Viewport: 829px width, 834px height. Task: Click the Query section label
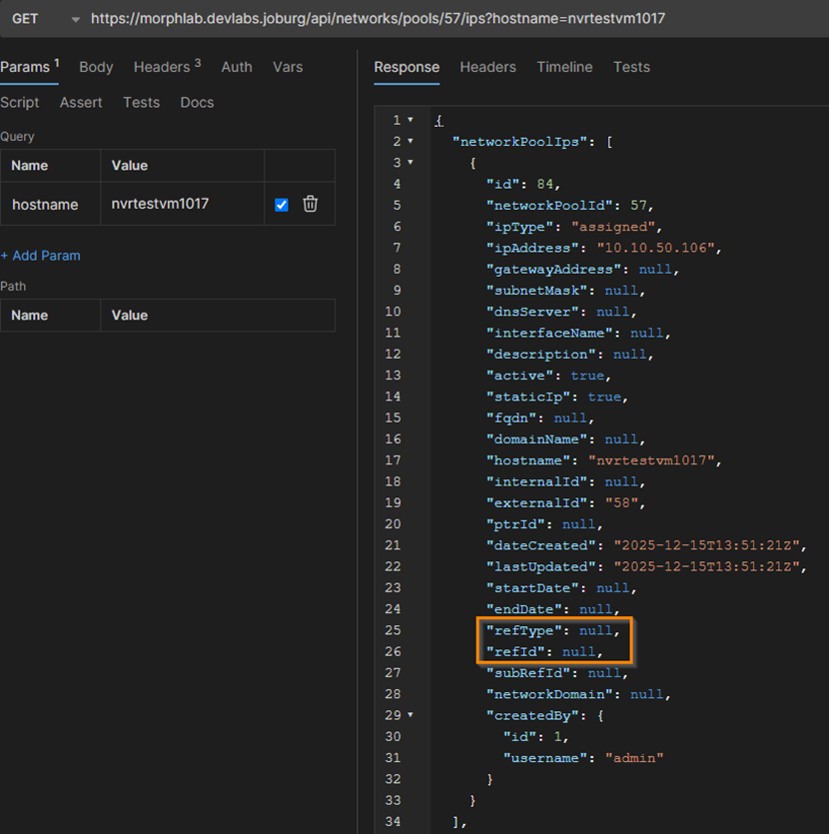[x=18, y=137]
